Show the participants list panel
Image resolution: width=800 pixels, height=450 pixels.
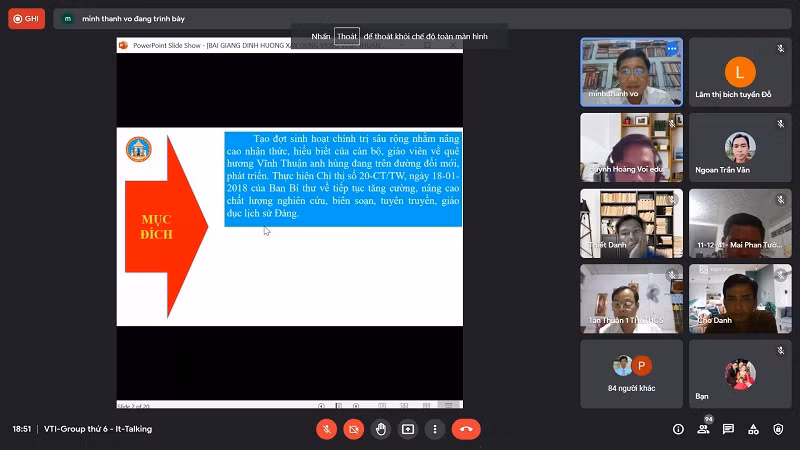(703, 429)
